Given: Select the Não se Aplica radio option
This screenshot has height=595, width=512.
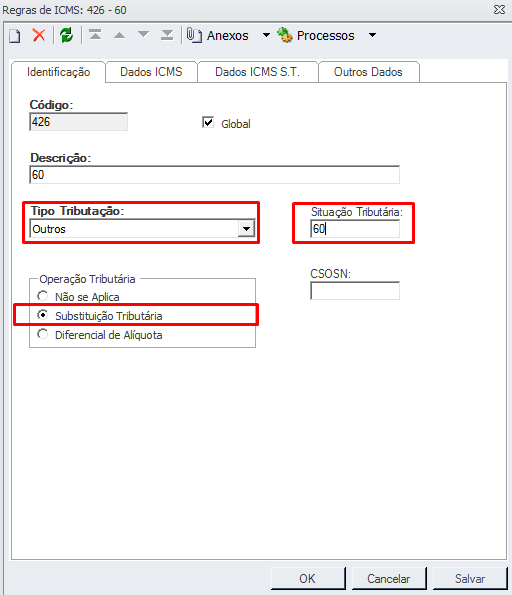Looking at the screenshot, I should click(x=43, y=296).
